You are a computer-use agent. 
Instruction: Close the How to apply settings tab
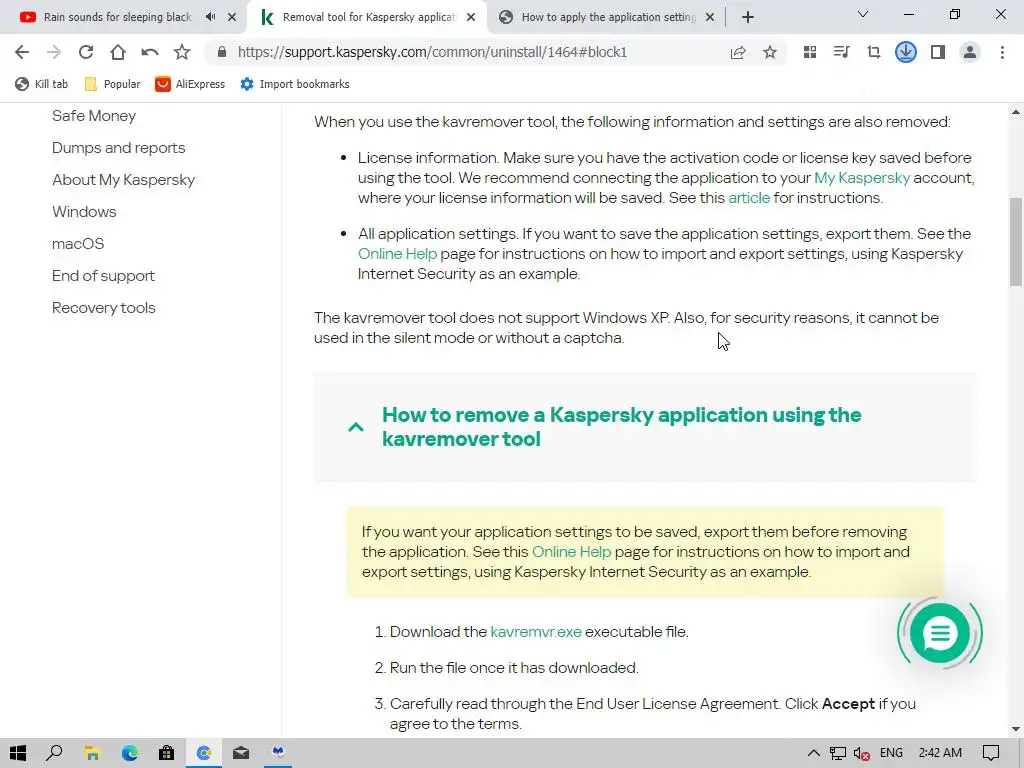711,17
